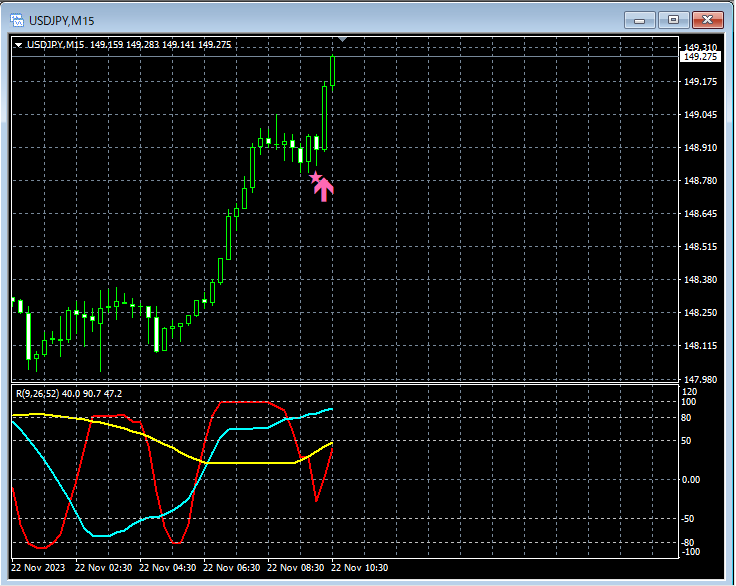Click the 22 Nov 02:30 time label
The image size is (736, 586).
pos(104,567)
